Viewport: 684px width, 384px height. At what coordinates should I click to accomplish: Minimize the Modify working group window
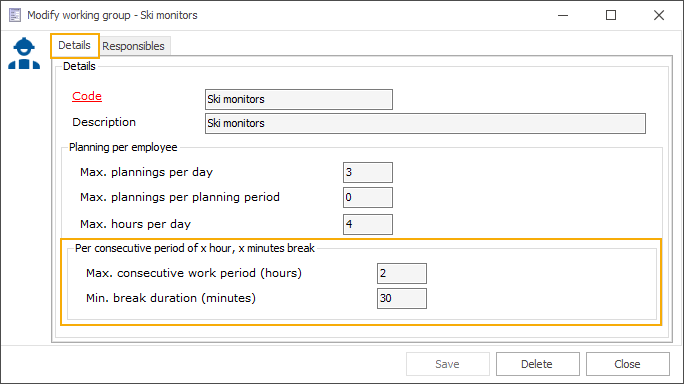pyautogui.click(x=563, y=15)
